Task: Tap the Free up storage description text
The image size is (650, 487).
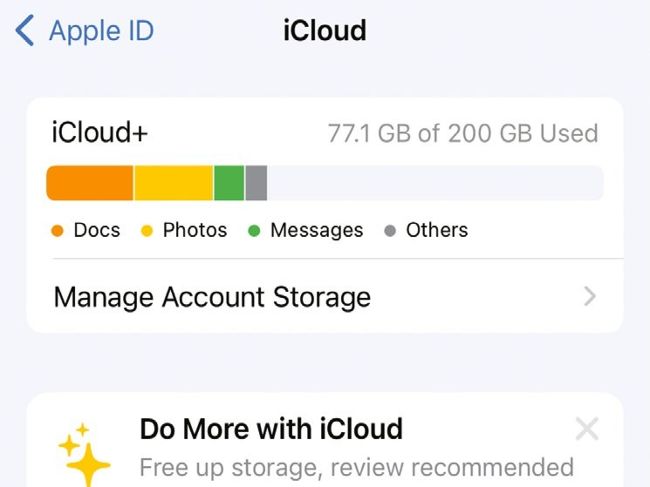Action: pos(356,467)
